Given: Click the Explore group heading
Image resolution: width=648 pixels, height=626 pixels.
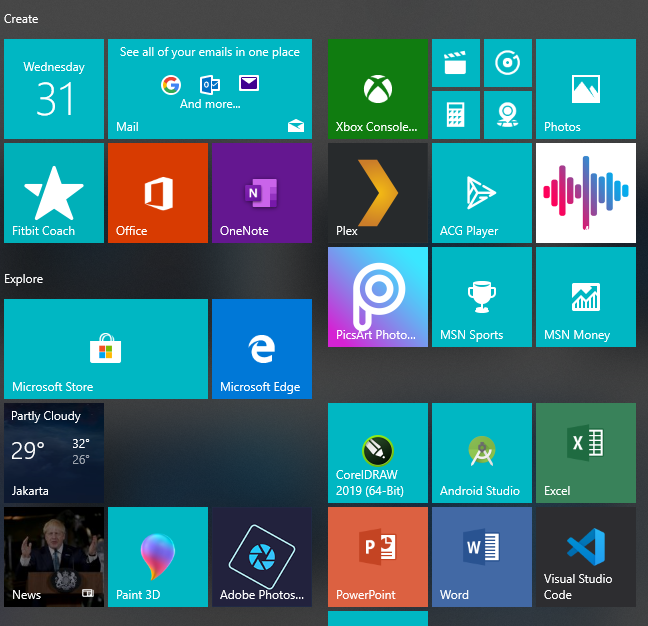Looking at the screenshot, I should click(x=24, y=279).
